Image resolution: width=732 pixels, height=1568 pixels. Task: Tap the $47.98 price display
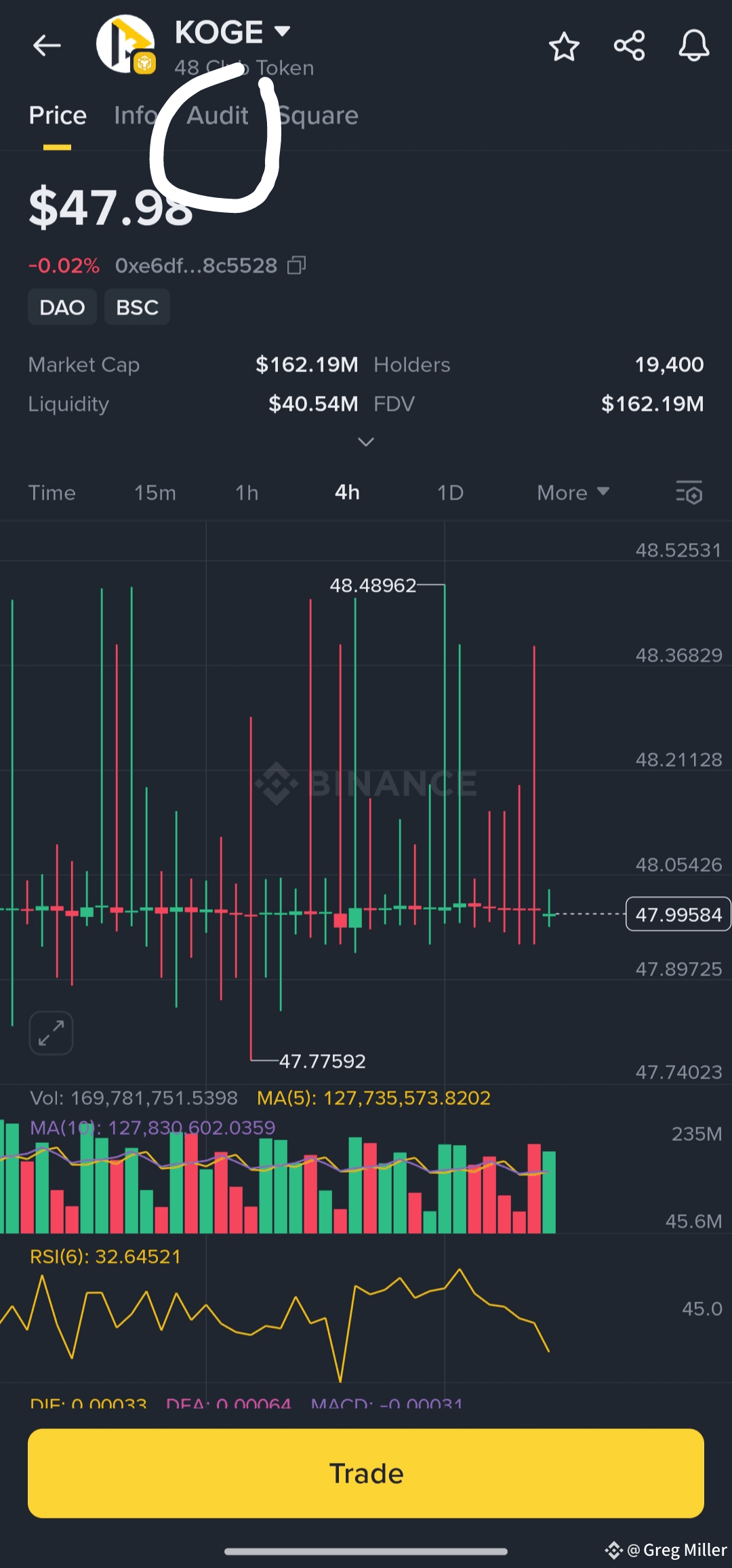110,207
